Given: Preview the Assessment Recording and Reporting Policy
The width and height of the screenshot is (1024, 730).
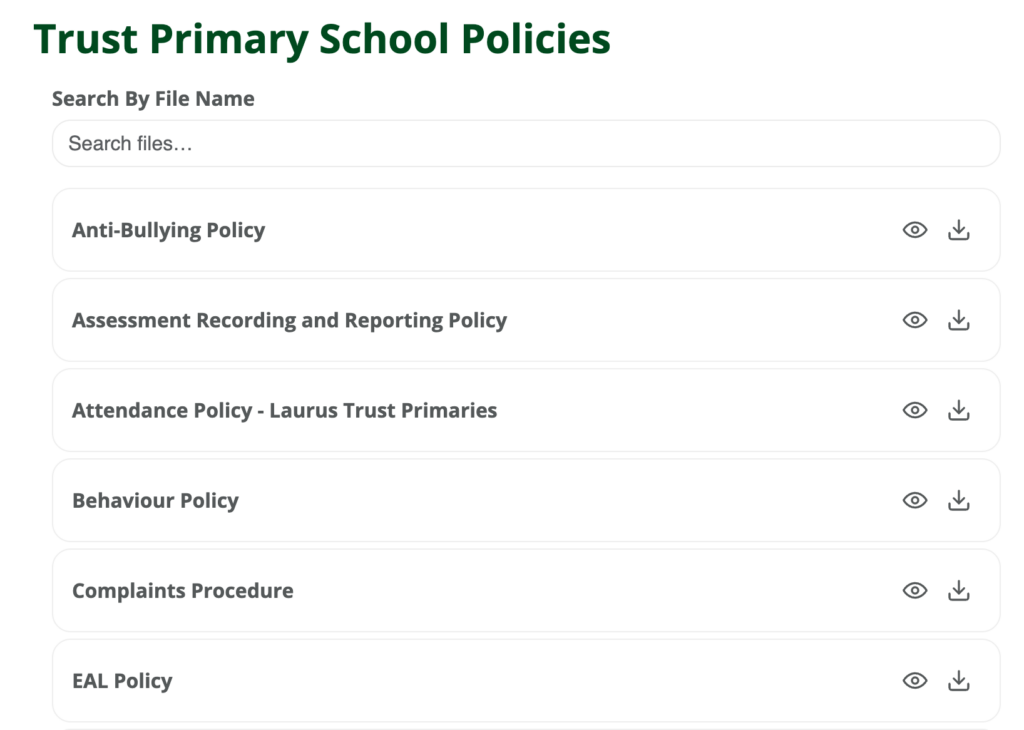Looking at the screenshot, I should pyautogui.click(x=916, y=320).
